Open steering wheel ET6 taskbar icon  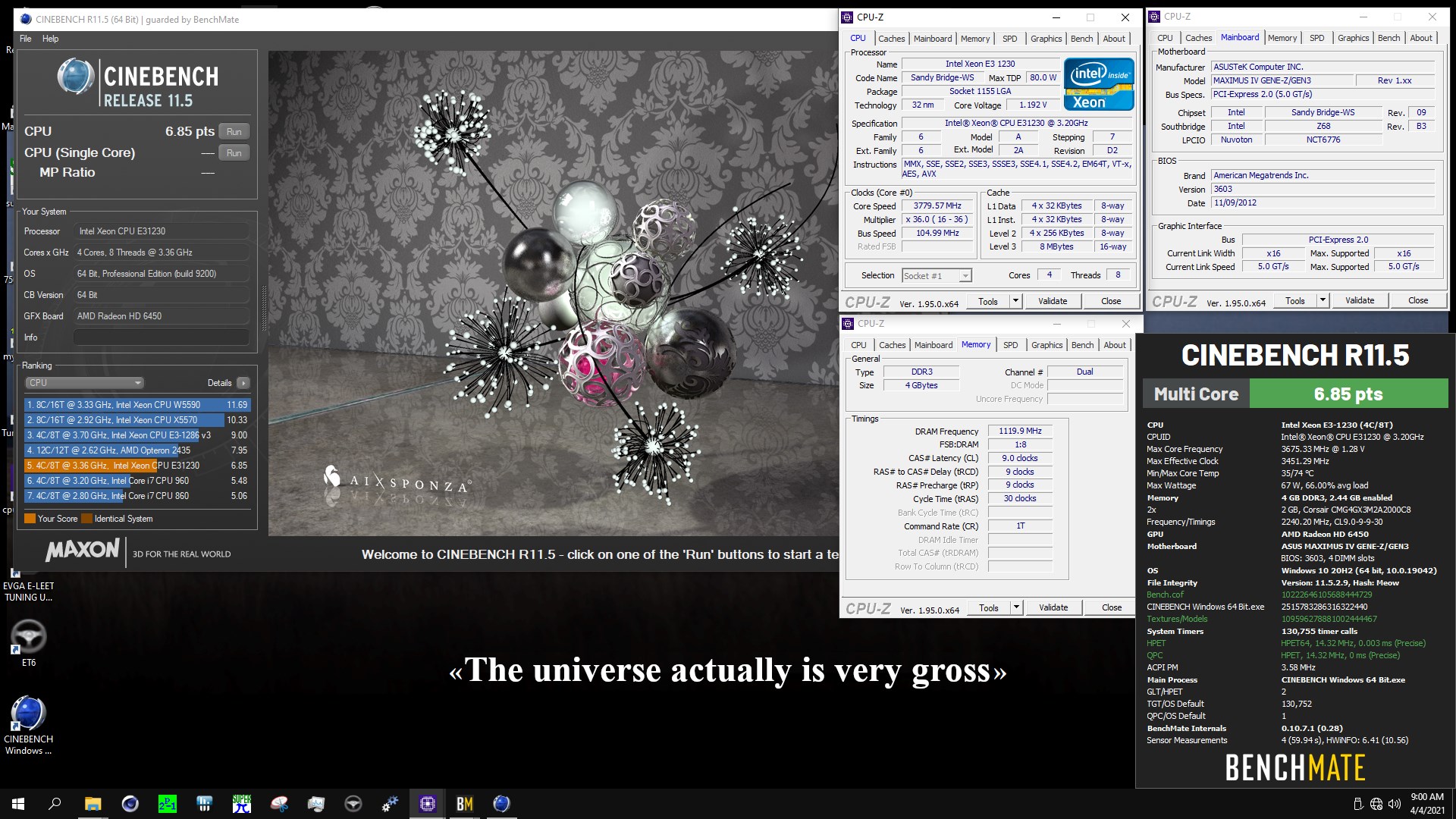click(353, 804)
